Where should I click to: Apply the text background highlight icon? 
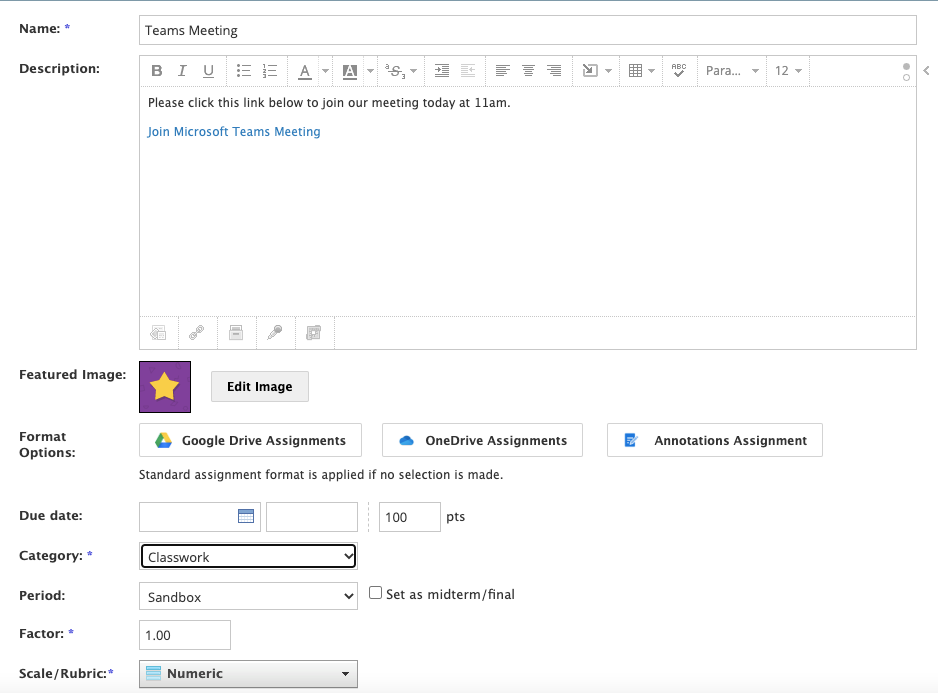pos(349,71)
